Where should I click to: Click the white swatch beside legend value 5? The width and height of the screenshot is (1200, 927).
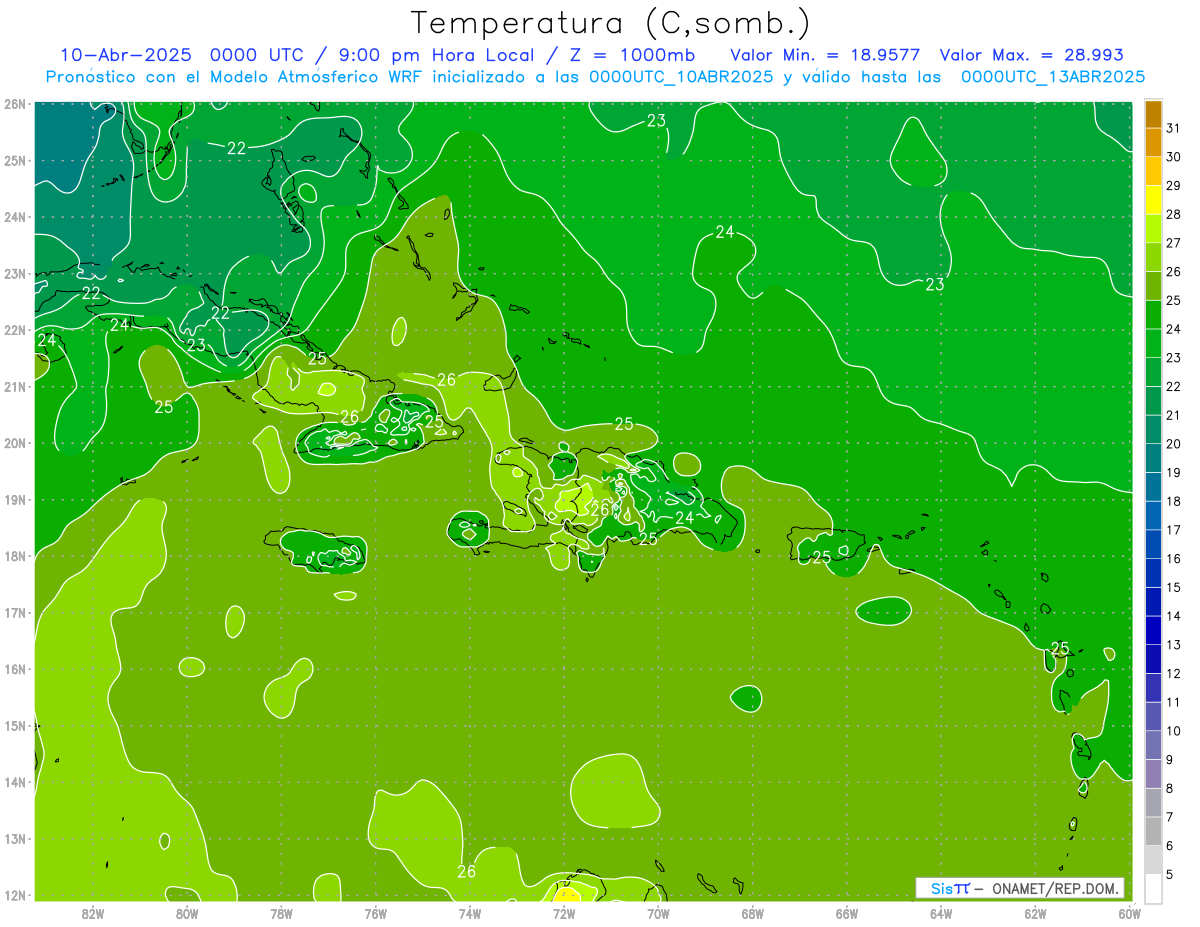click(1154, 888)
